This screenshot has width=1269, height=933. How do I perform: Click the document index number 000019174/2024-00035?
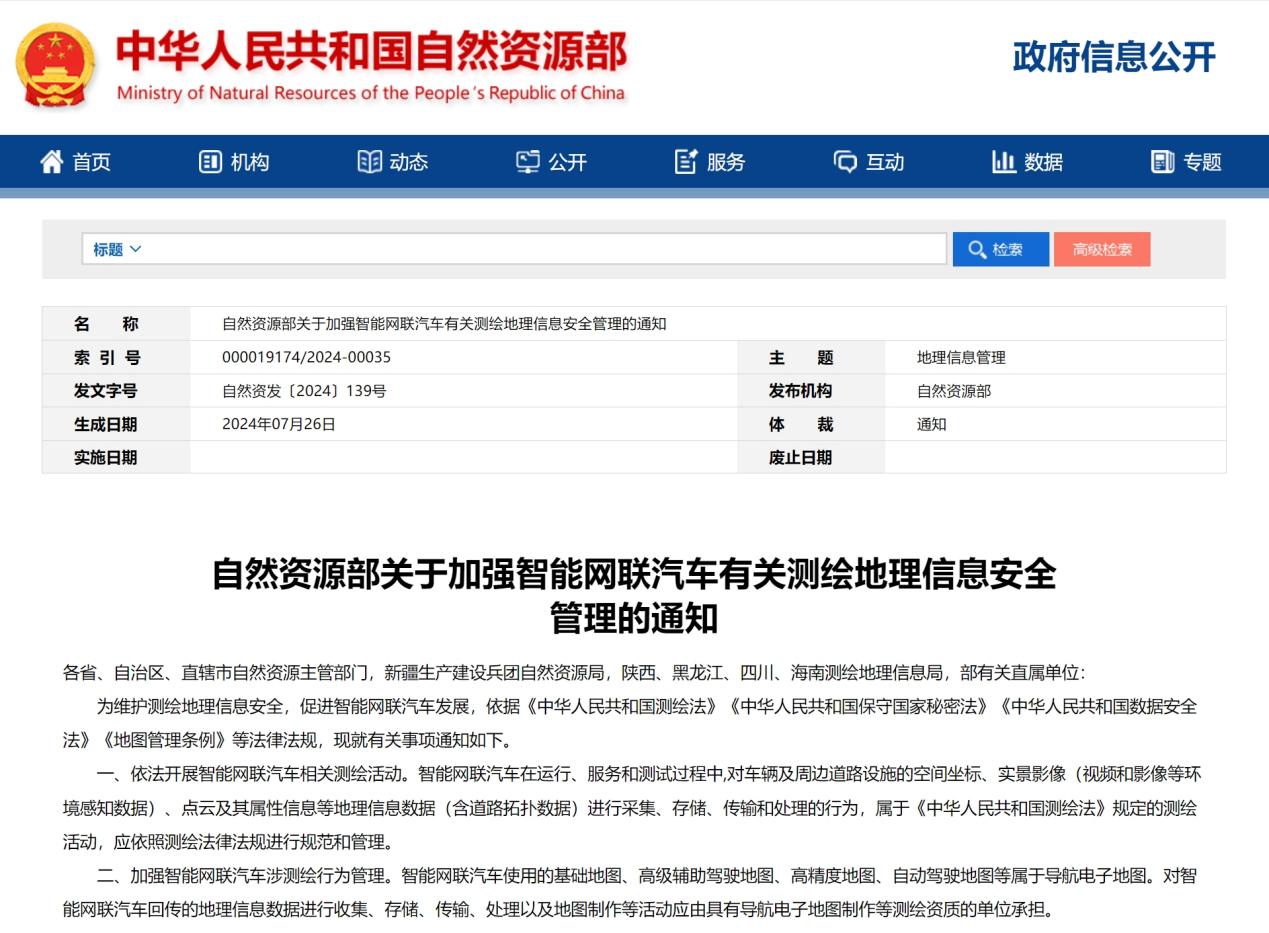306,357
